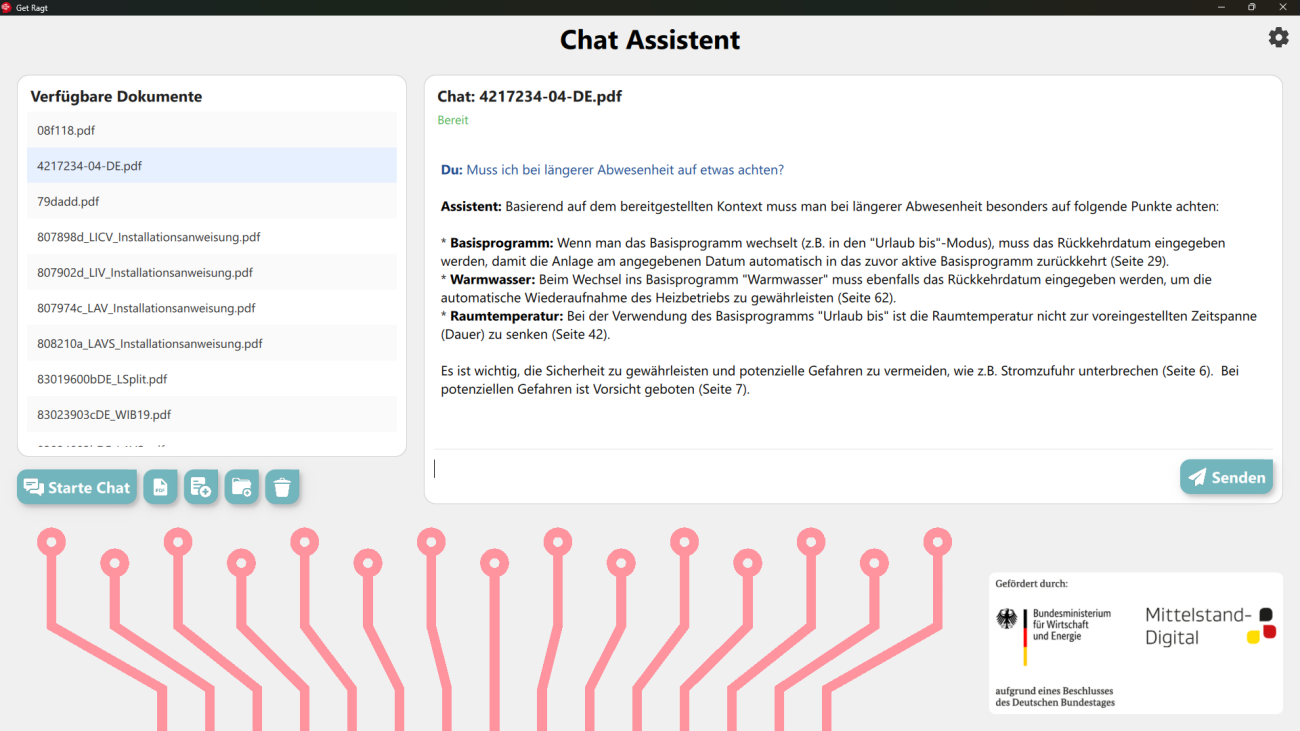Click the add folder icon button
The image size is (1300, 731).
click(x=242, y=487)
